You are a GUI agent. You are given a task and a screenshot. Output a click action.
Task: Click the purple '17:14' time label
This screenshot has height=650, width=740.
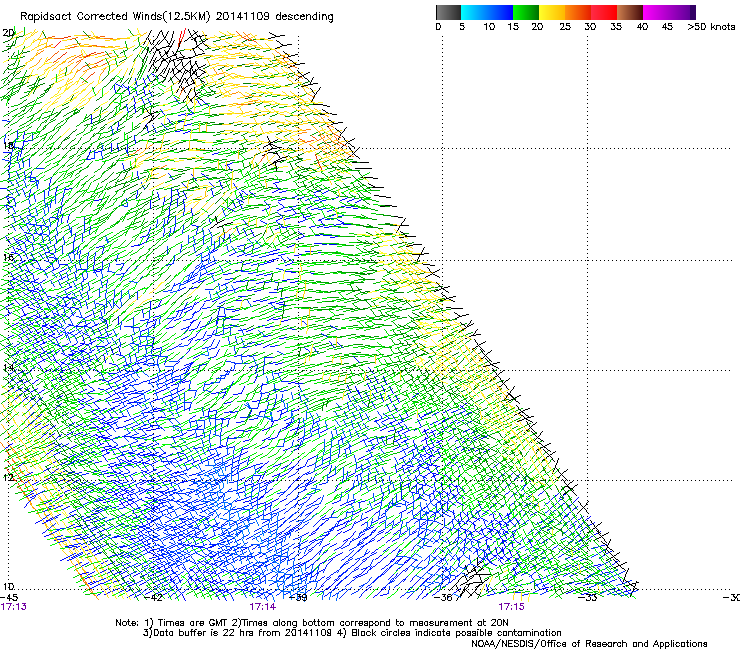[262, 607]
